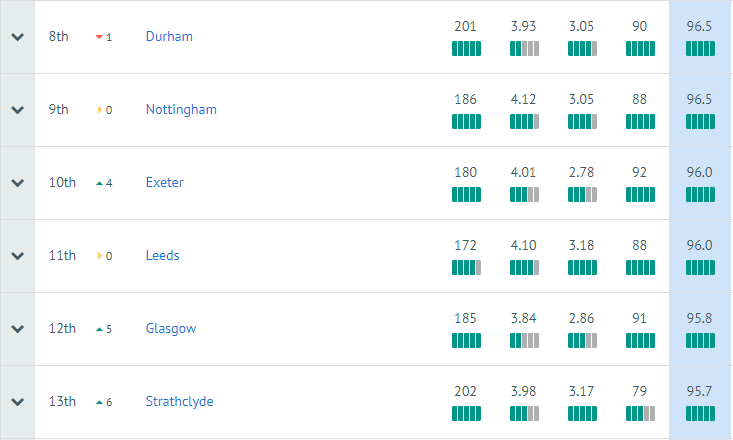Expand the Nottingham row details
Screen dimensions: 733x440
point(17,110)
